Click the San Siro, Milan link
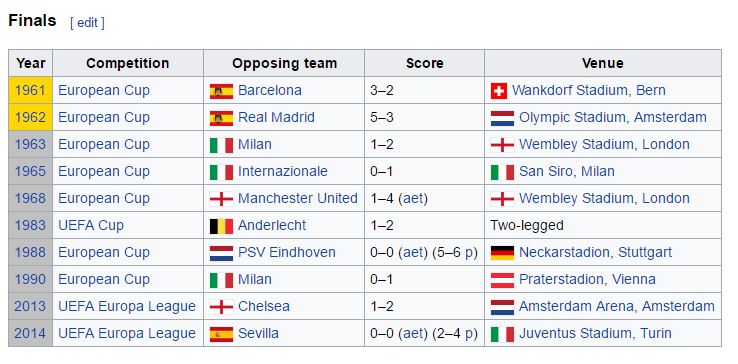Screen dimensions: 738x364 pos(567,171)
